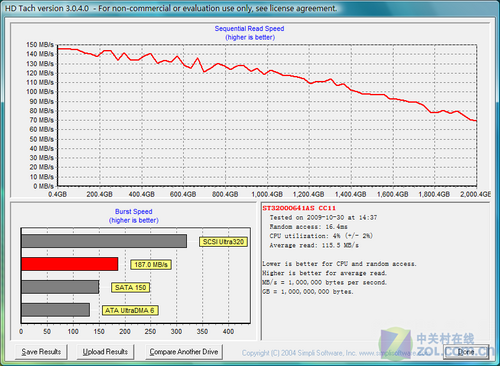500x366 pixels.
Task: Click the SCSI Ultra320 gray bar
Action: pos(104,241)
